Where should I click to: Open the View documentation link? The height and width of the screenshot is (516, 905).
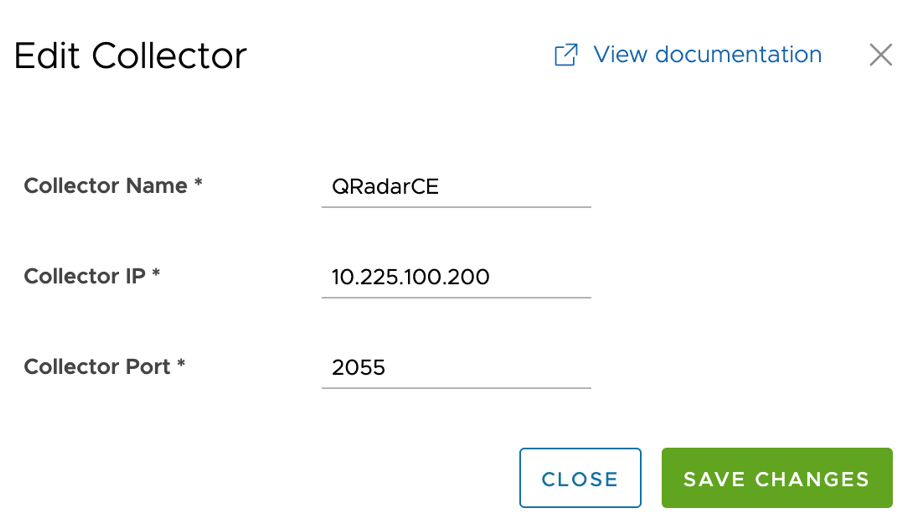point(707,55)
